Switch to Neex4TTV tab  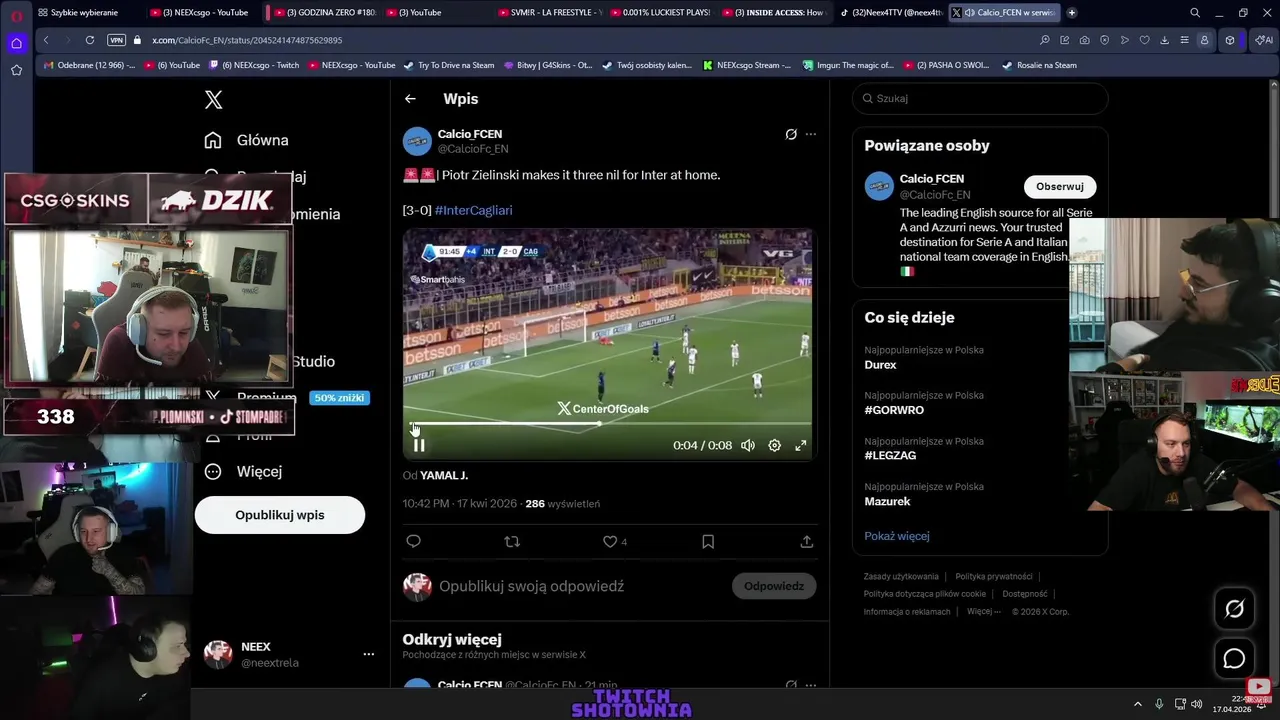click(890, 13)
